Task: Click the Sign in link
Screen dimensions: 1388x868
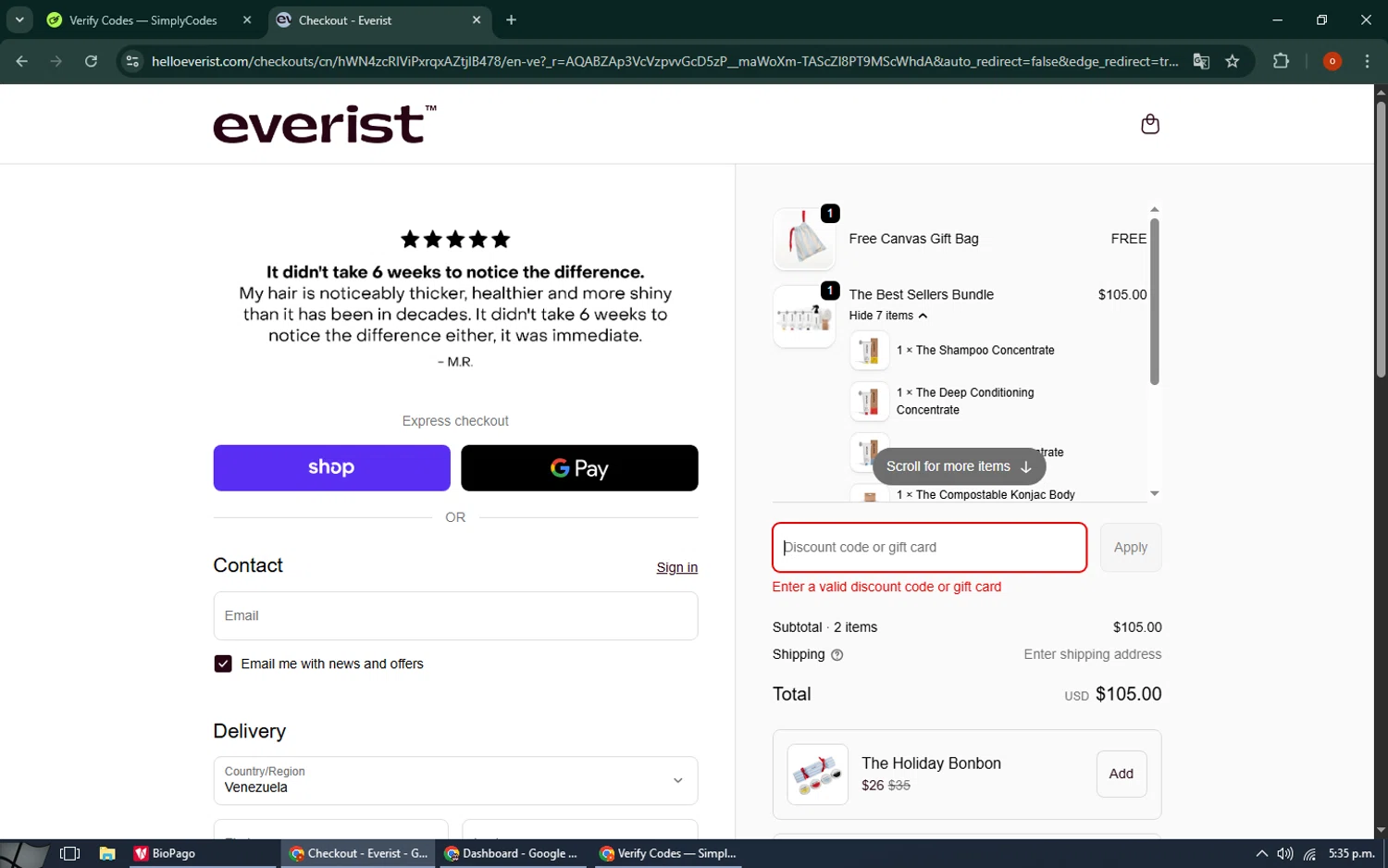Action: (x=676, y=567)
